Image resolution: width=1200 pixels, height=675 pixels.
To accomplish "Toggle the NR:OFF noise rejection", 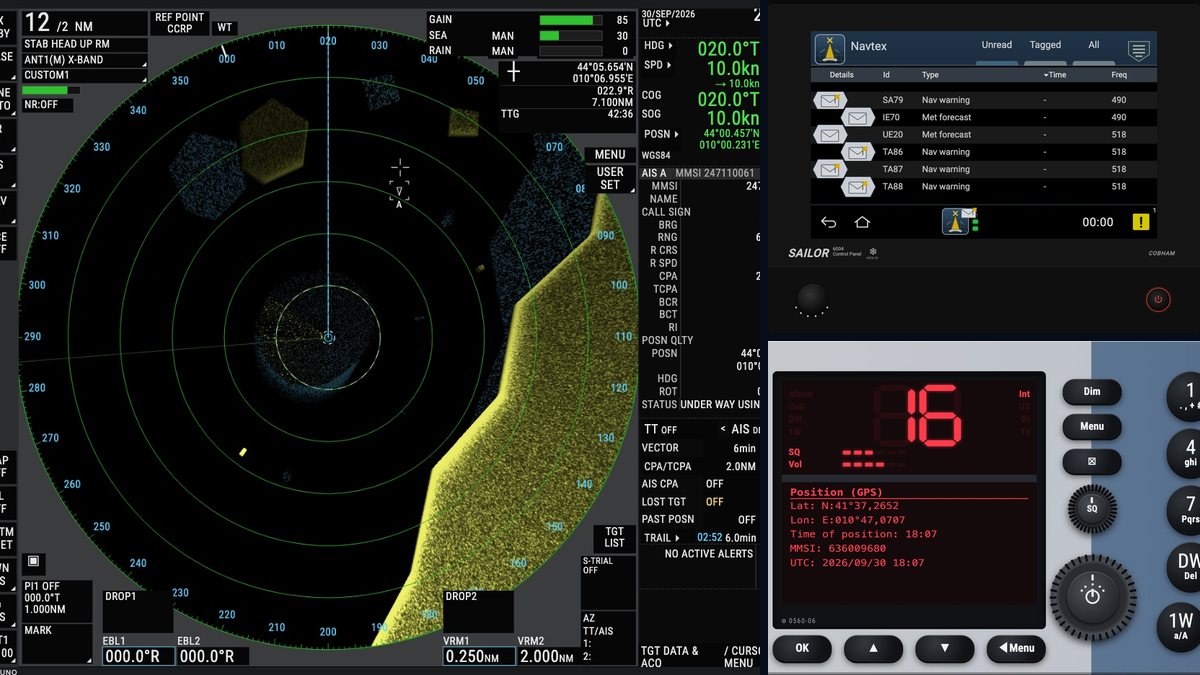I will tap(47, 105).
